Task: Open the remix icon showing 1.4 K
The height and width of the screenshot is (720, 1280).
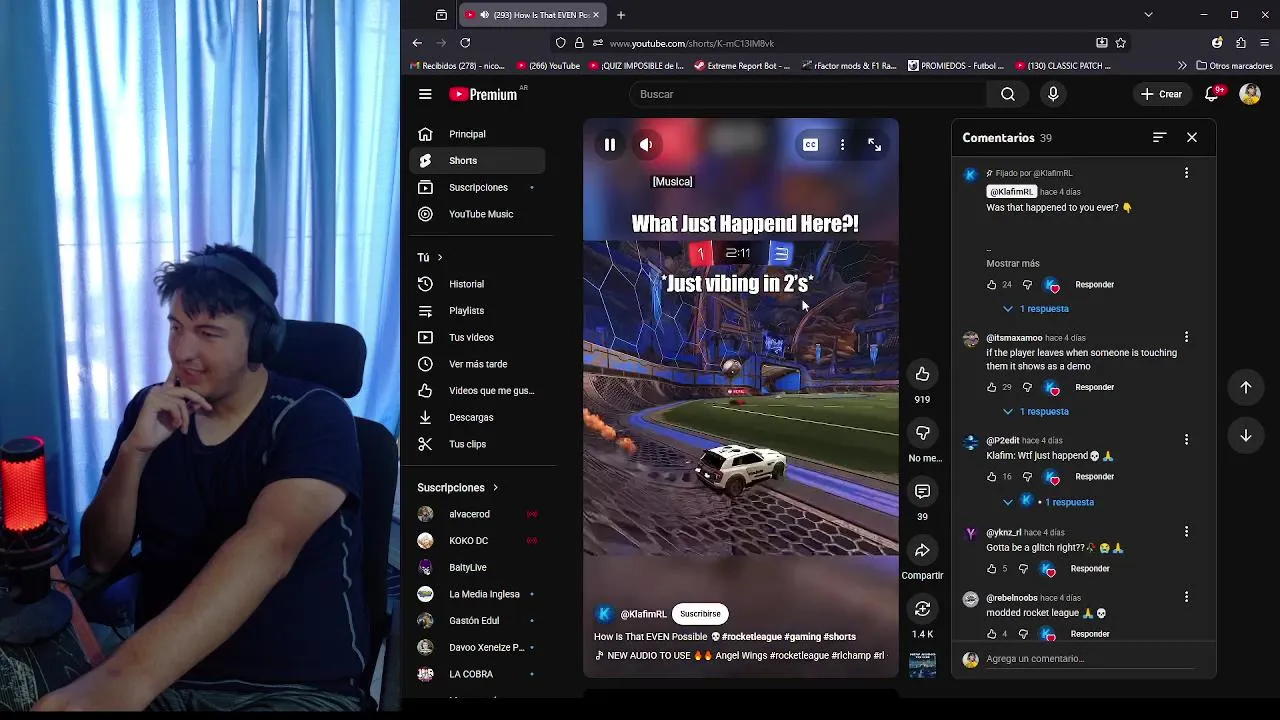Action: click(x=922, y=608)
